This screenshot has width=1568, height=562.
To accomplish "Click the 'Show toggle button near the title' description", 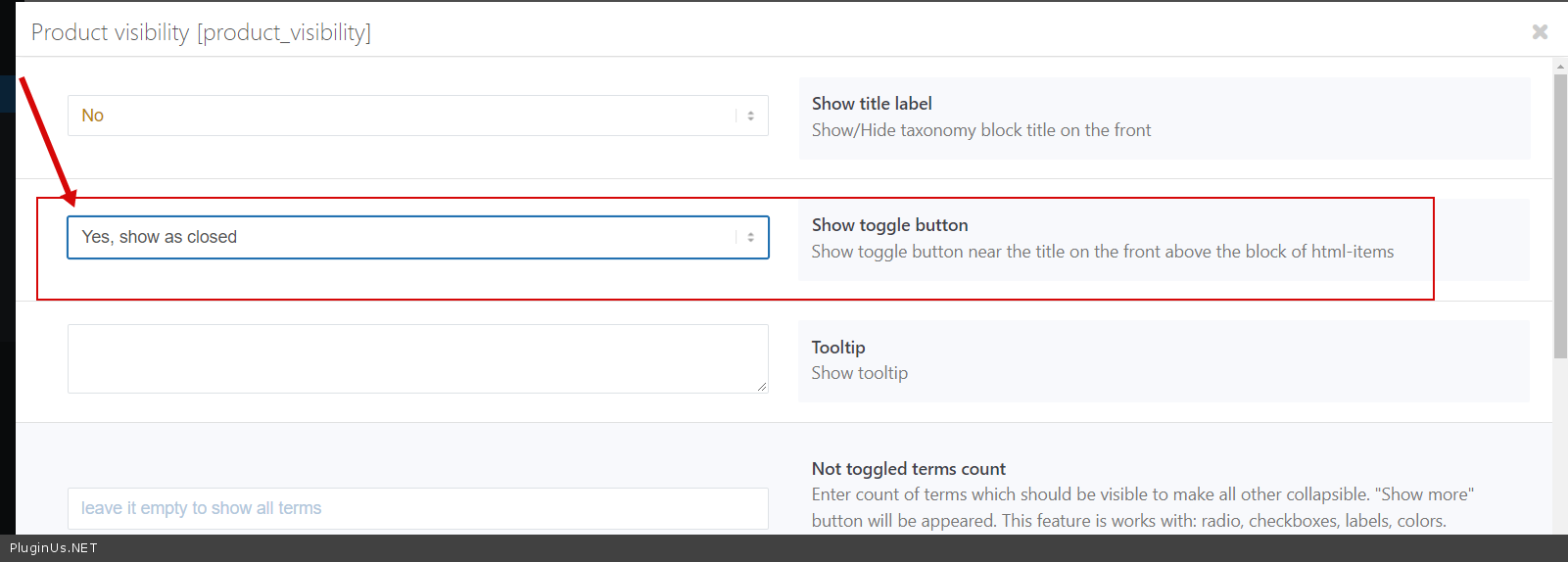I will [1102, 252].
